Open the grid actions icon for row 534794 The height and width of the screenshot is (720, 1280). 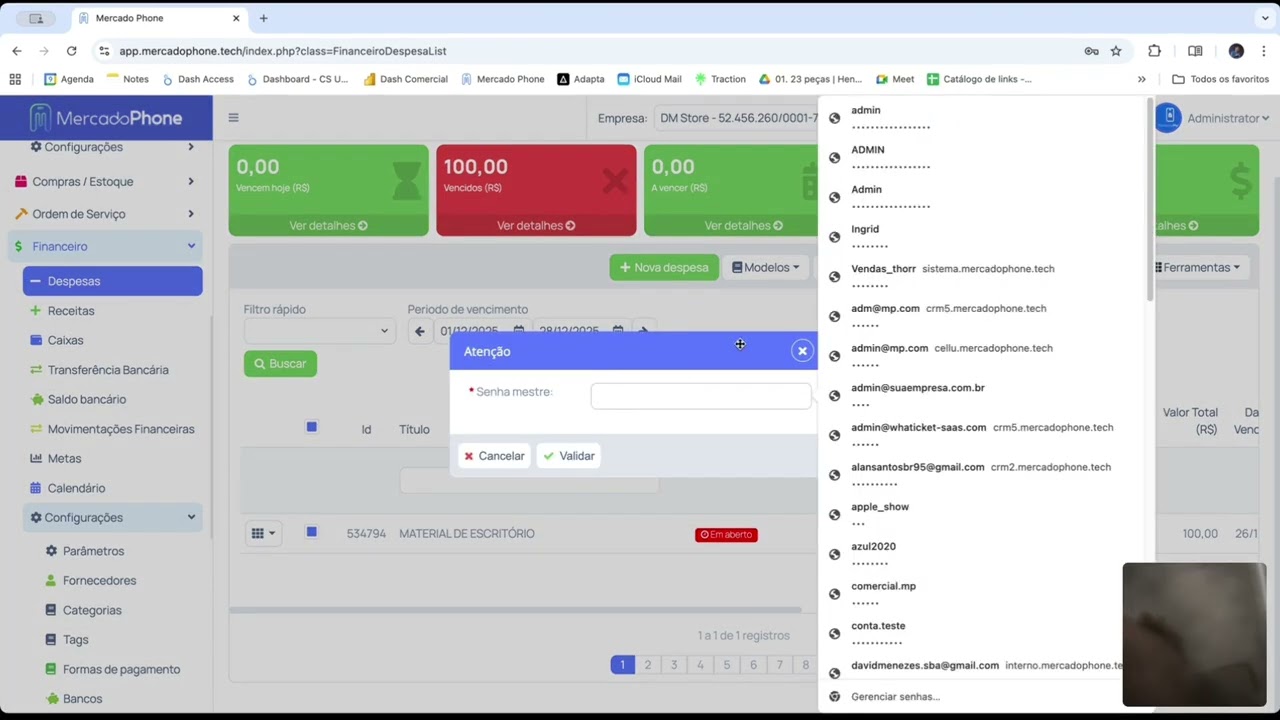tap(263, 534)
